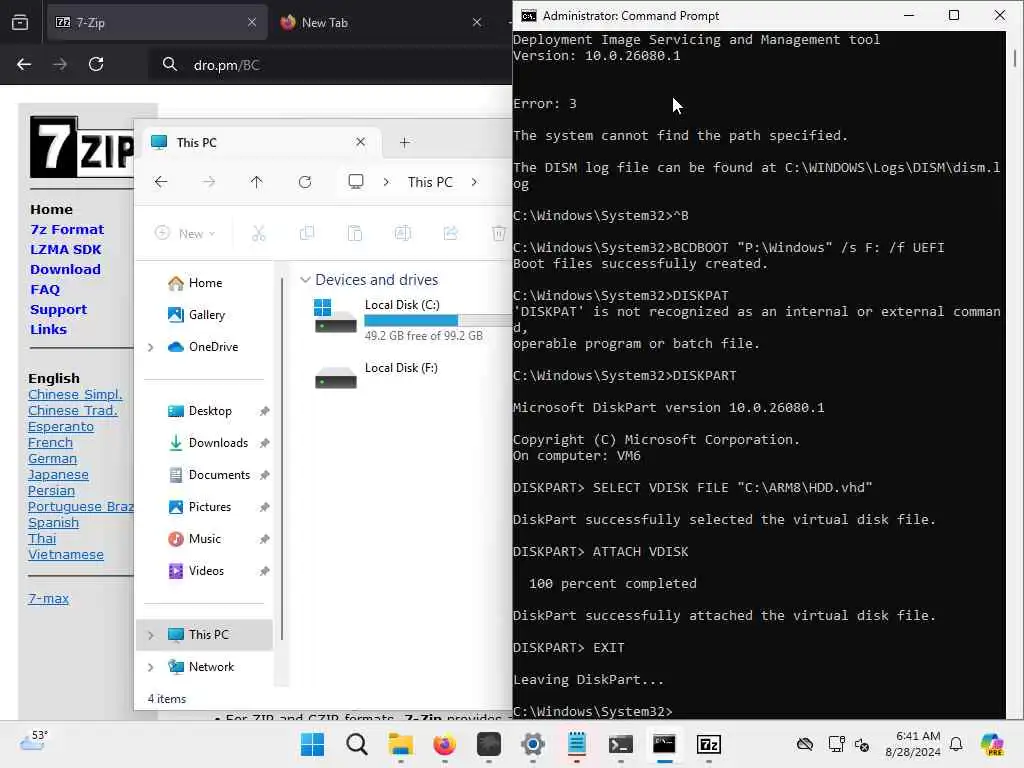Click chevron before This PC in address bar
1024x768 pixels.
point(387,182)
